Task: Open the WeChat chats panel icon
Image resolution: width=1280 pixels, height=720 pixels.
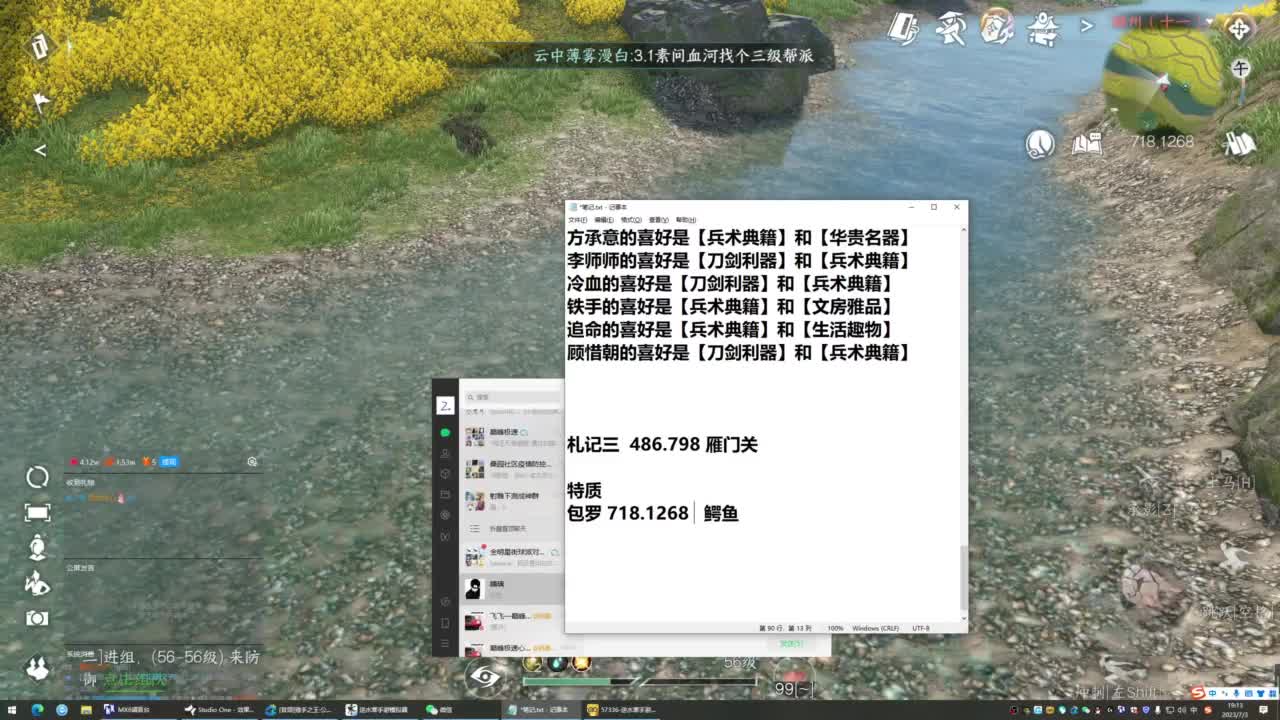Action: pos(444,433)
